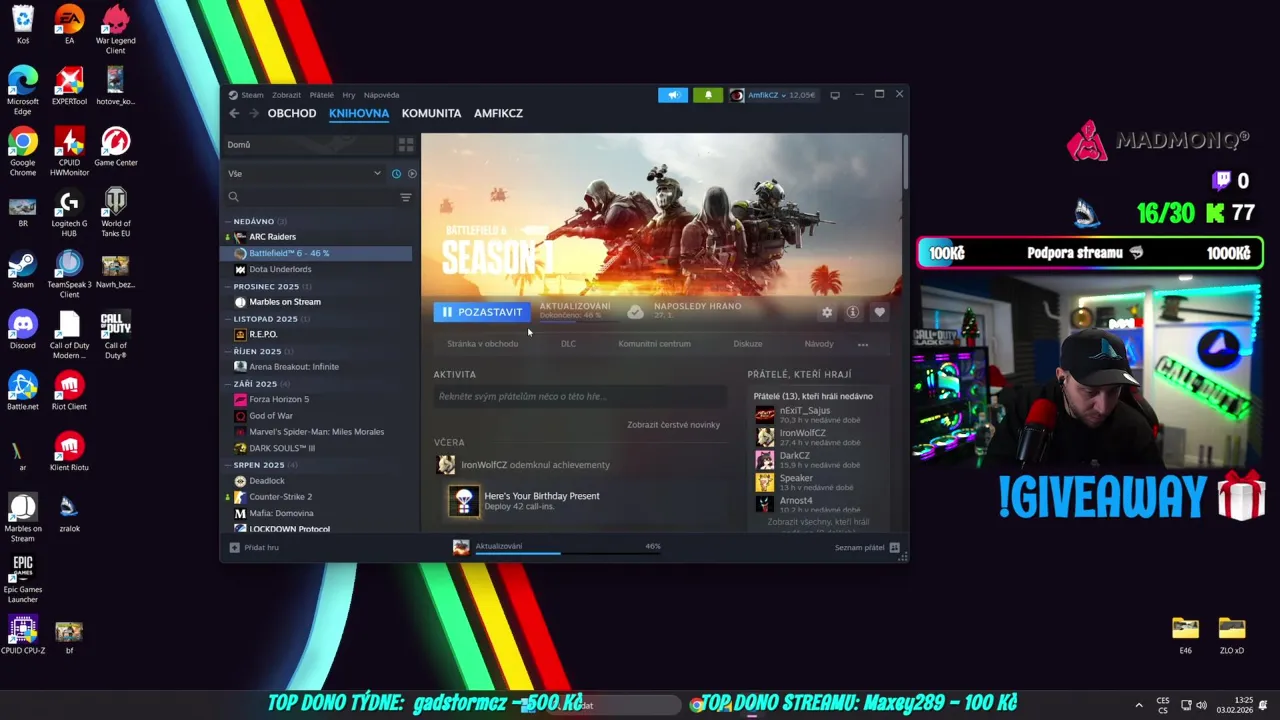This screenshot has width=1280, height=720.
Task: Open the Battle.net desktop icon
Action: click(22, 390)
